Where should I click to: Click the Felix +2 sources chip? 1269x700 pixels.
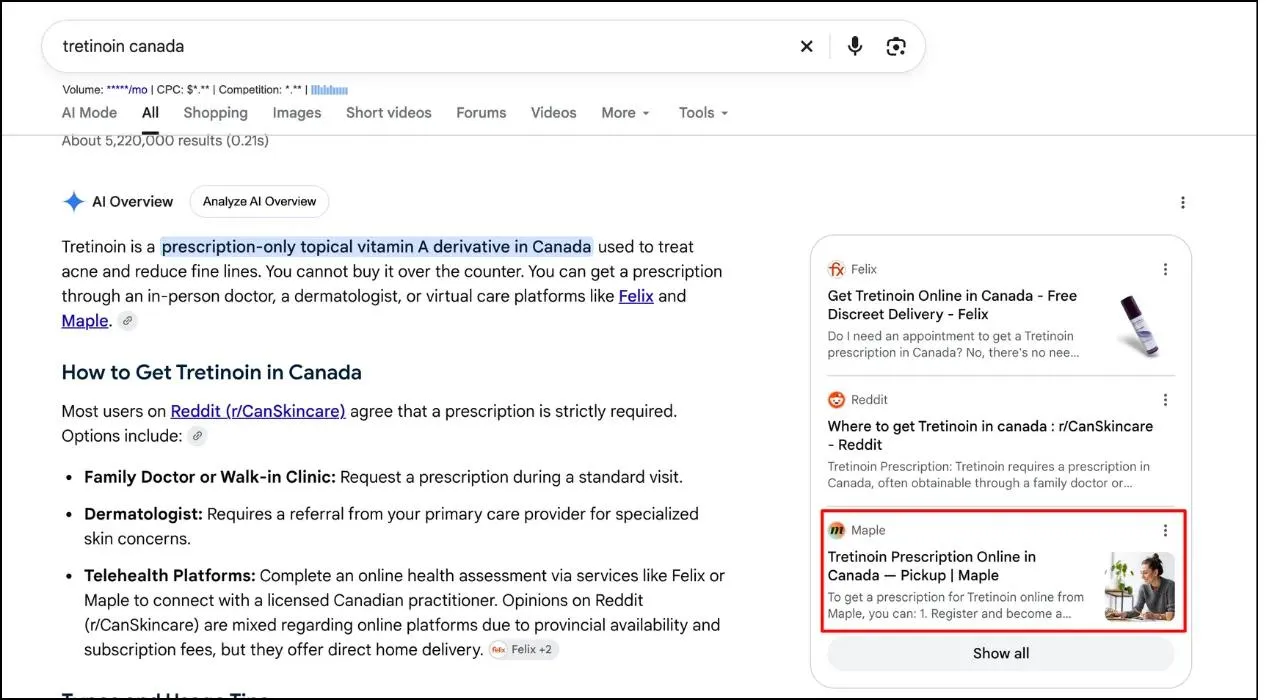(x=523, y=650)
